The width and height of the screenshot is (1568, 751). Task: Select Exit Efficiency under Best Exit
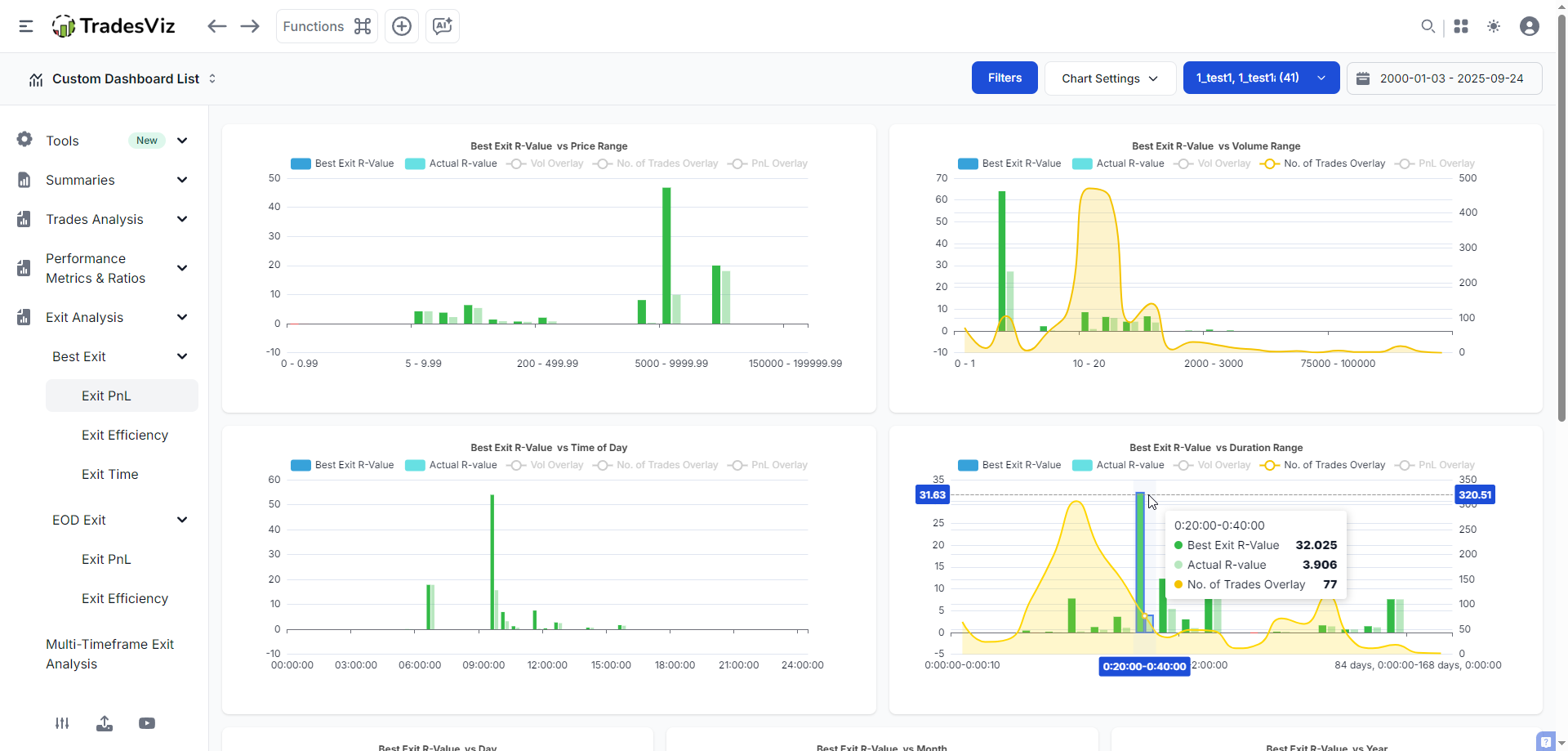(x=125, y=435)
